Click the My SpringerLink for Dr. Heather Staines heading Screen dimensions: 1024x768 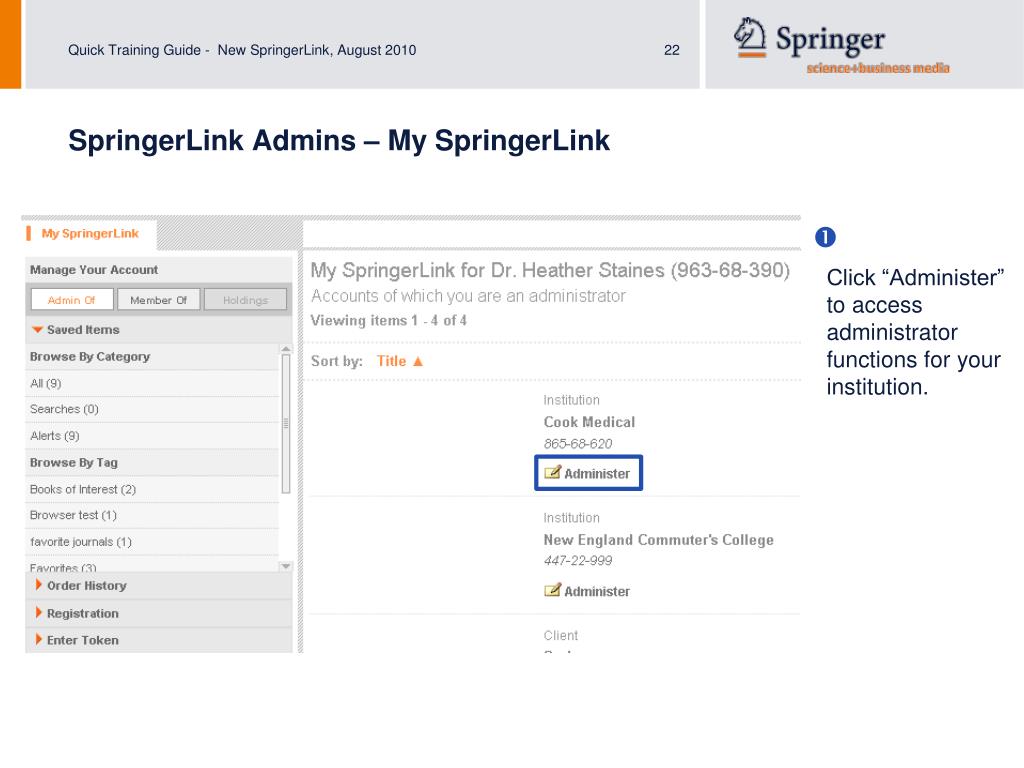[x=550, y=270]
